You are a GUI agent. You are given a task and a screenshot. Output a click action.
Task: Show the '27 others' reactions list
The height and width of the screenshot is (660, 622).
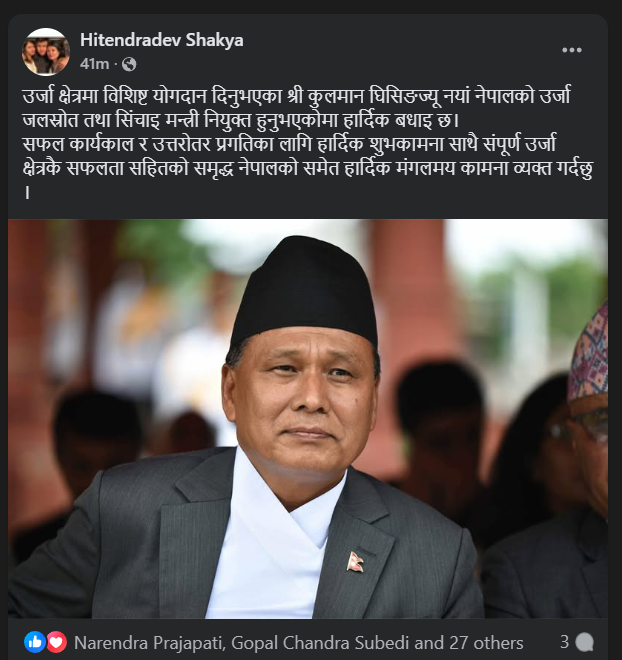click(486, 643)
